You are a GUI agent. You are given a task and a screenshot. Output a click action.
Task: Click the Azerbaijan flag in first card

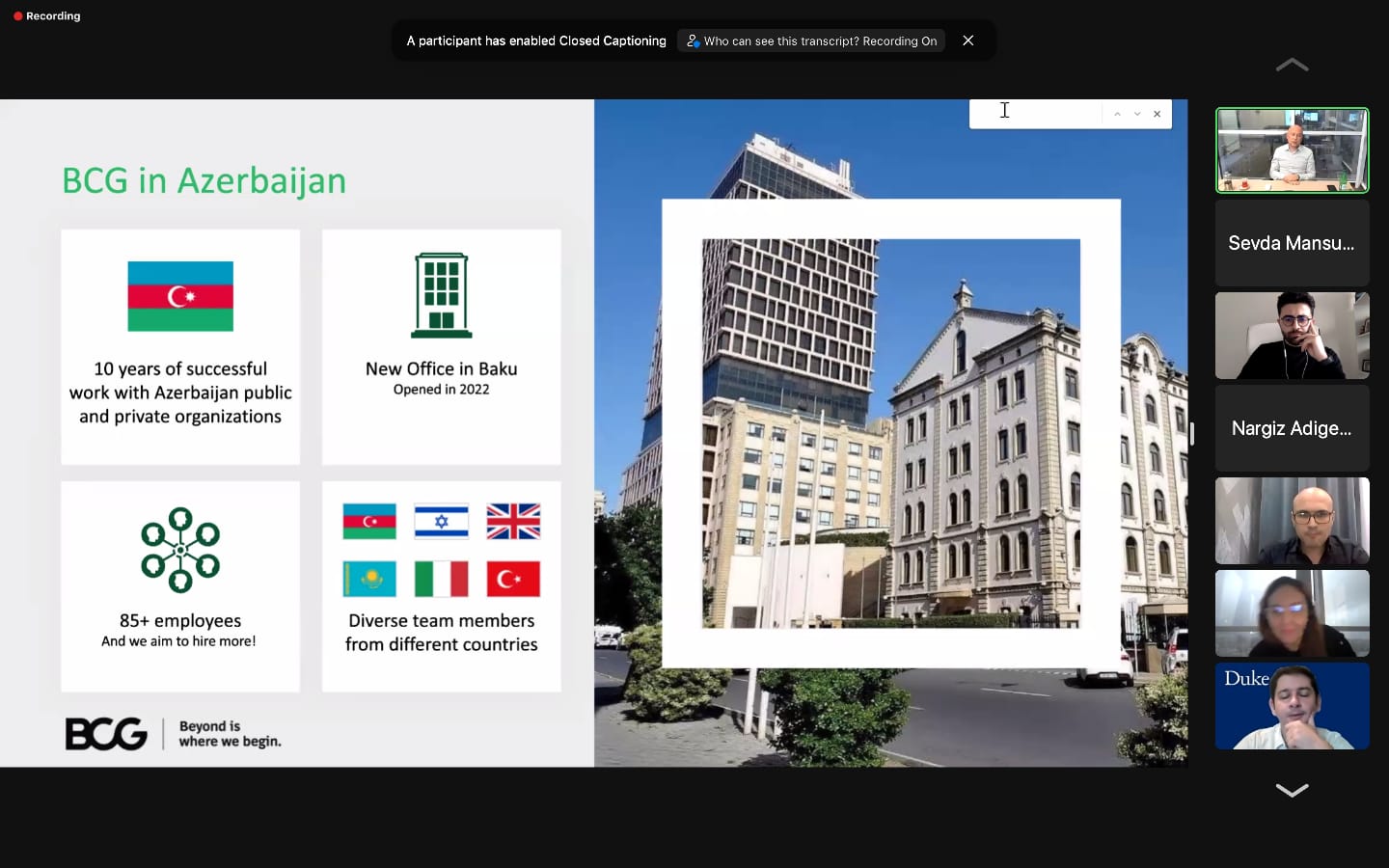180,296
